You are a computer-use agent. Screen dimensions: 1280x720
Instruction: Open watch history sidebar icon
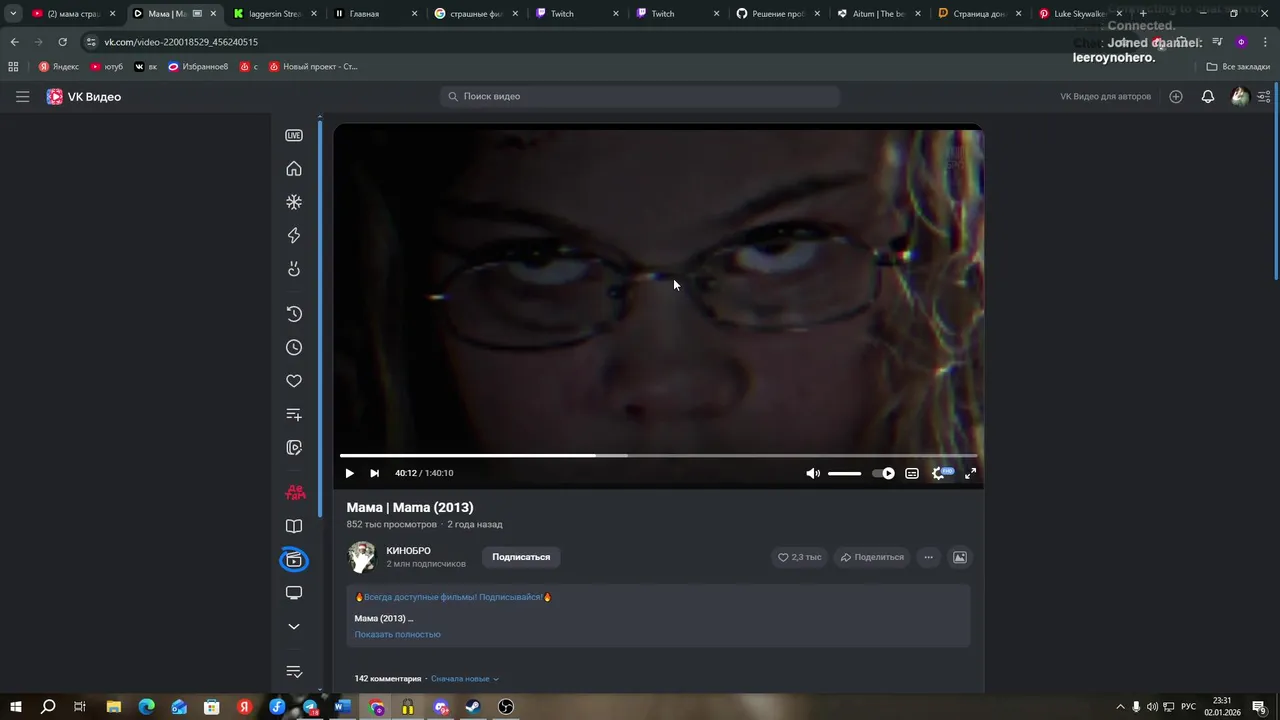click(294, 314)
